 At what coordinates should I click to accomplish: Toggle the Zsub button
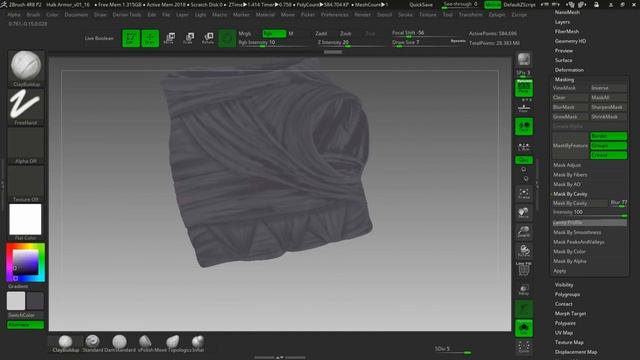point(346,33)
